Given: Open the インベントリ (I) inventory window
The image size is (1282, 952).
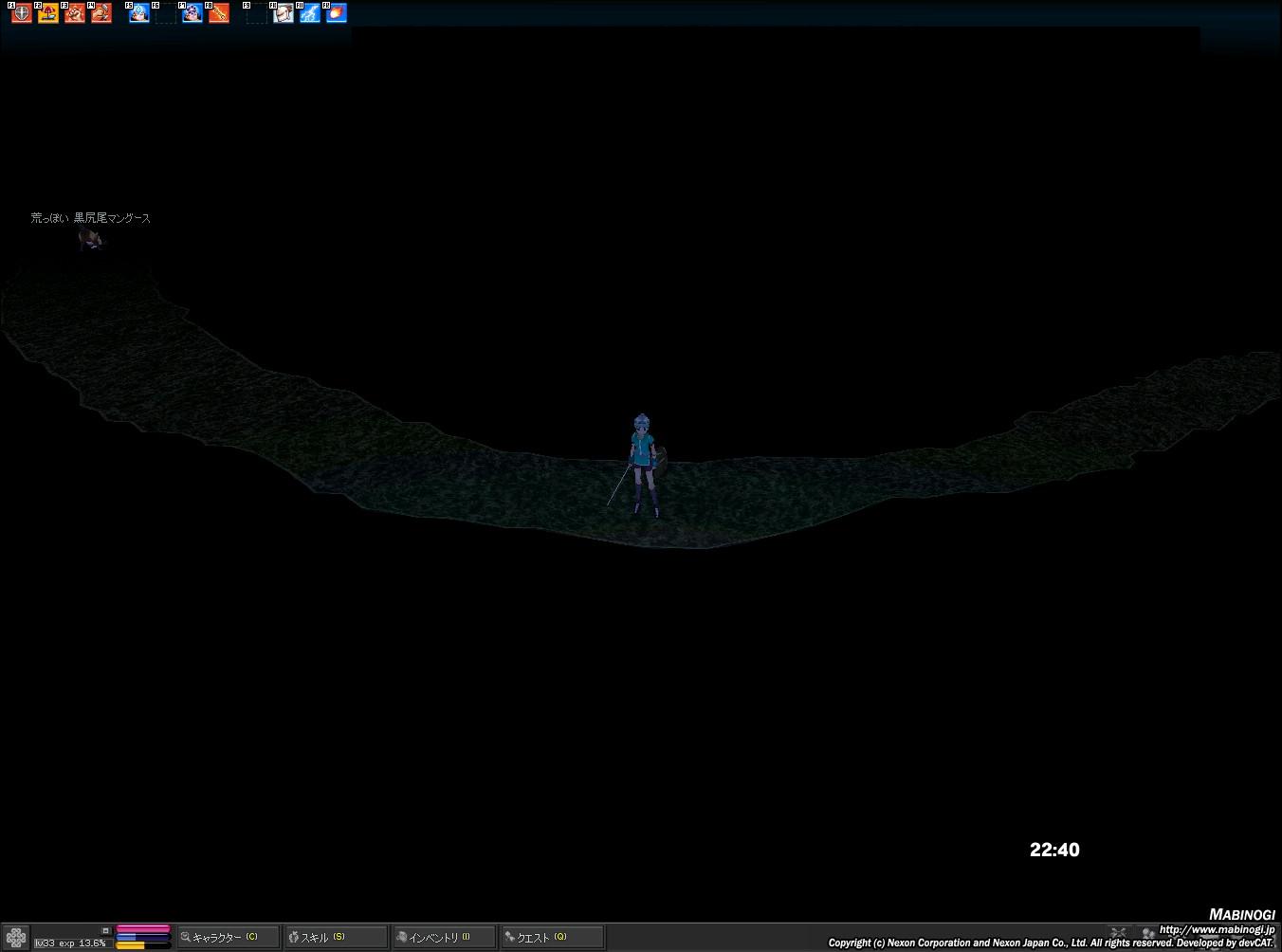Looking at the screenshot, I should 444,937.
